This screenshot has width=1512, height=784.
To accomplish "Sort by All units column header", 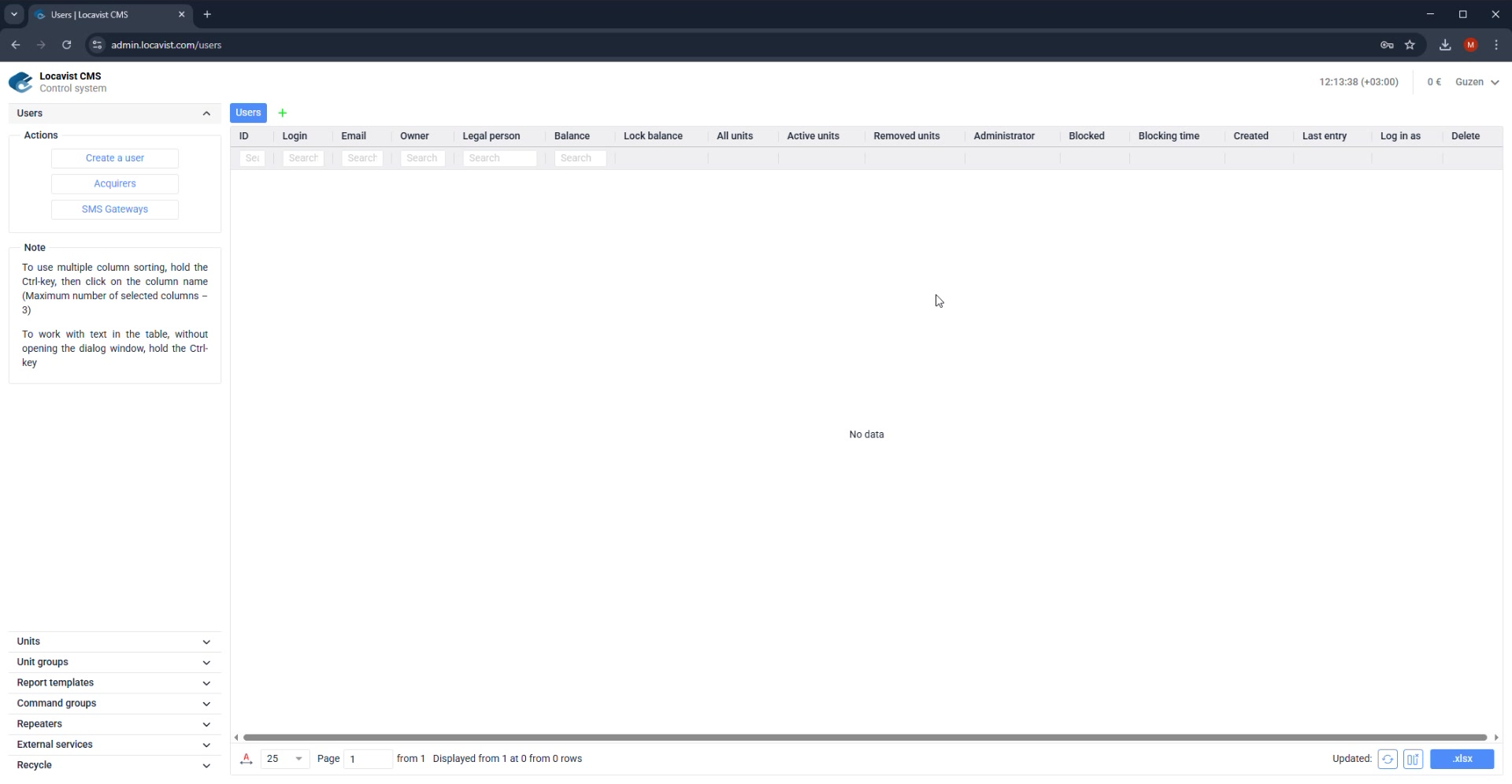I will (735, 136).
